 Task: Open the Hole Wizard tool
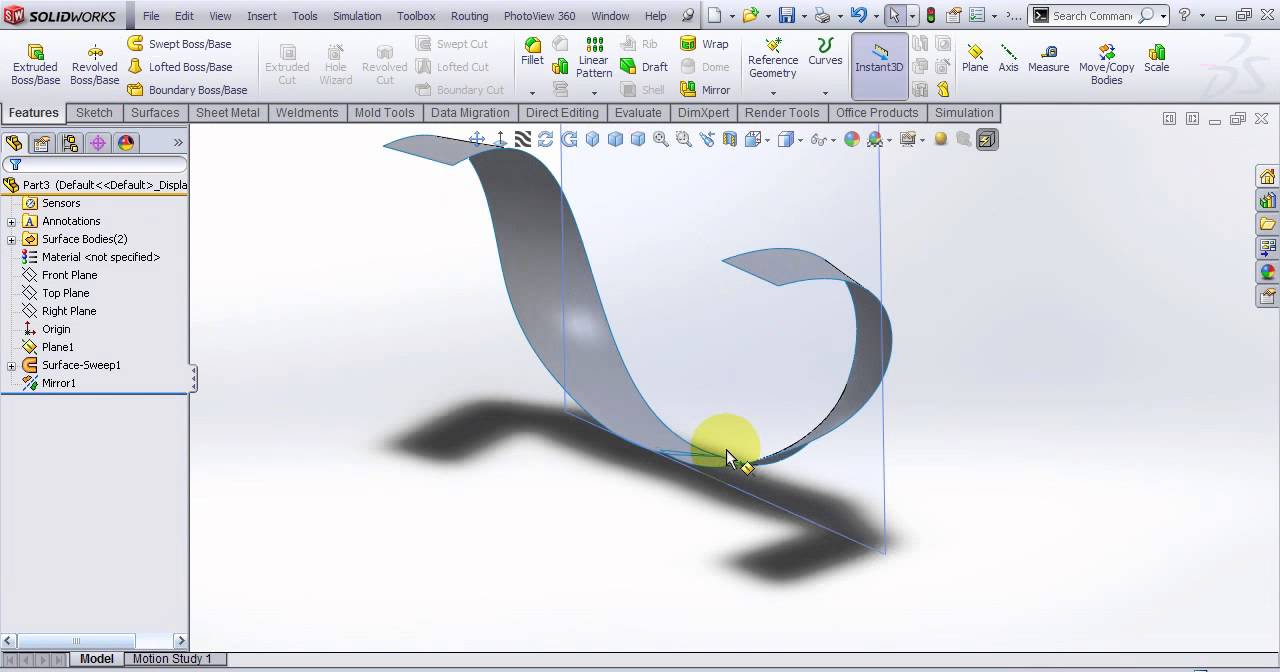335,60
